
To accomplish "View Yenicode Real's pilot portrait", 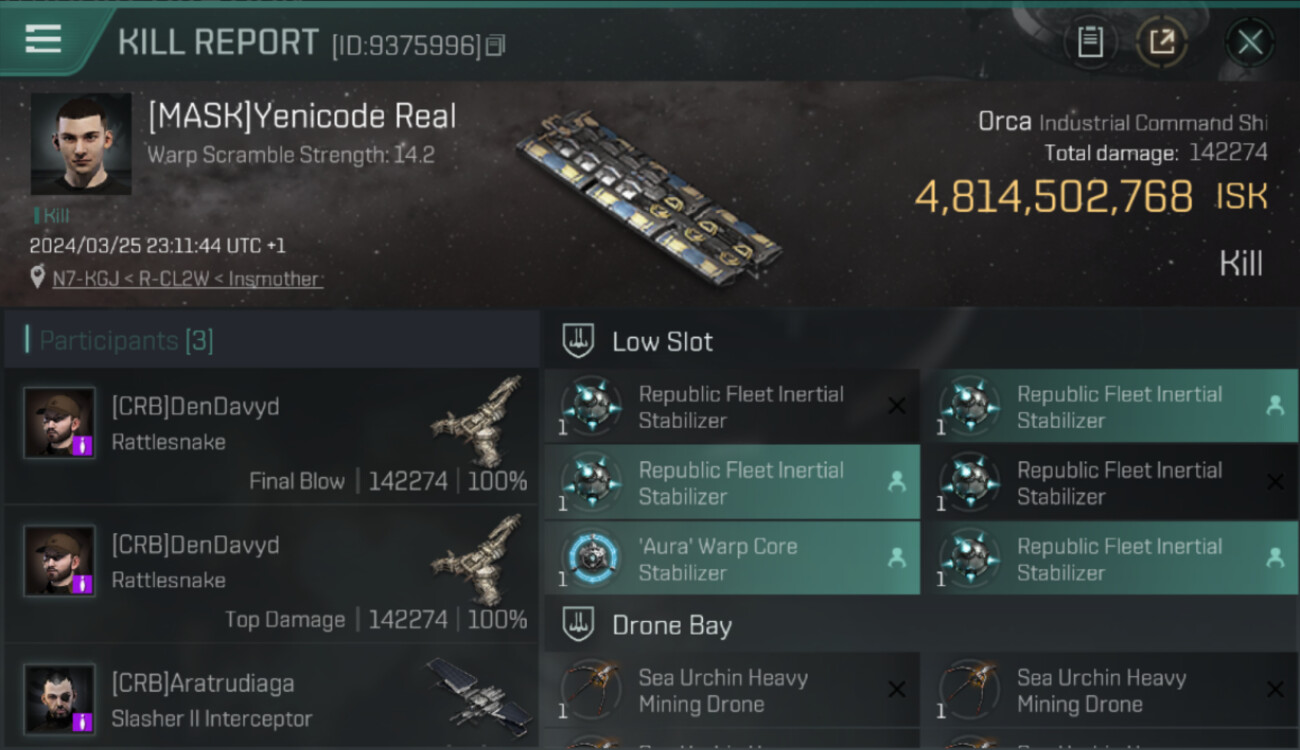I will point(81,145).
